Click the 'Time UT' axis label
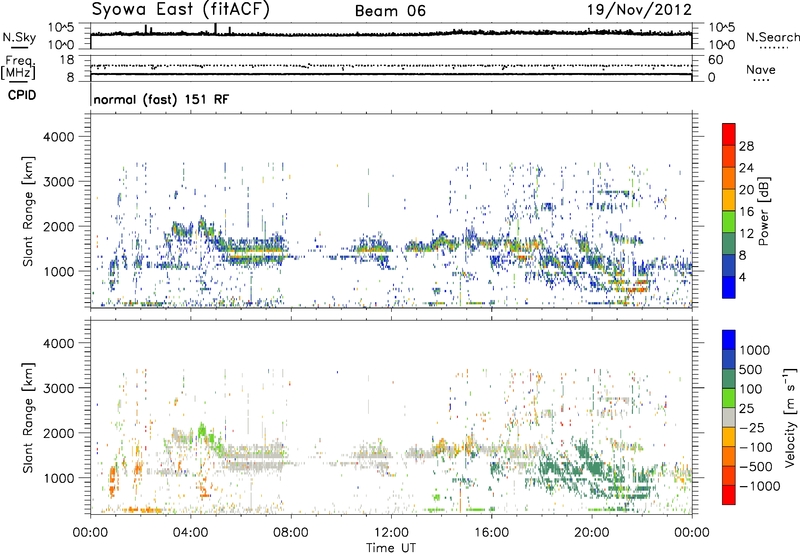This screenshot has height=554, width=800. 391,548
